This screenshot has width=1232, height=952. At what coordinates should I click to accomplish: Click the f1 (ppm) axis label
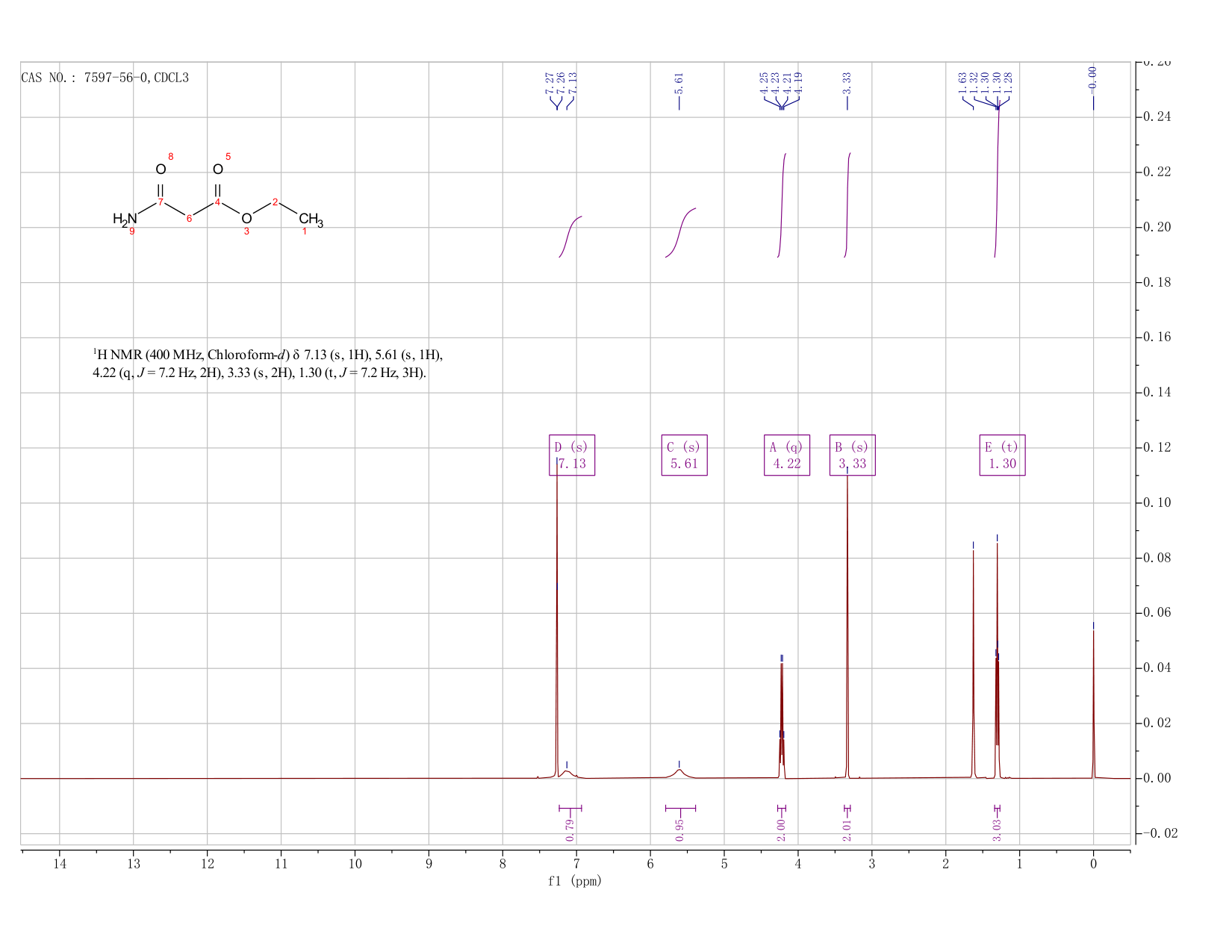[x=575, y=881]
